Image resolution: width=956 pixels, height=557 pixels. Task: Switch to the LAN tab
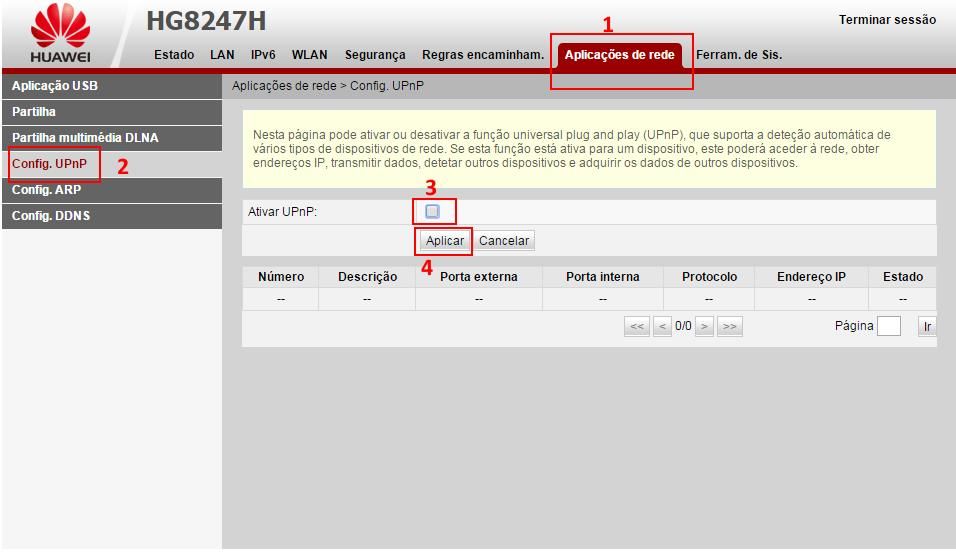222,55
